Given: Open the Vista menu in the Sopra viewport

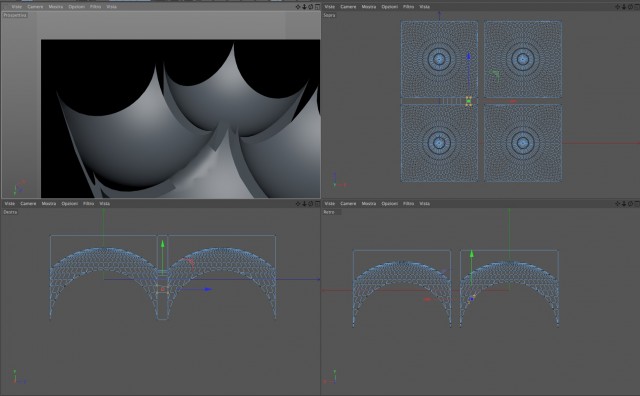Looking at the screenshot, I should pyautogui.click(x=424, y=7).
